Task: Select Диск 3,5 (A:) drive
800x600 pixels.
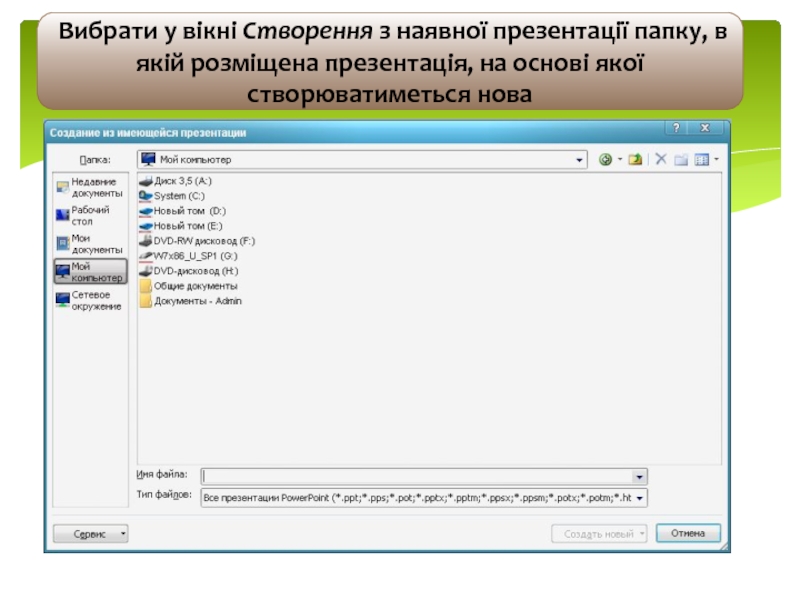Action: tap(176, 181)
